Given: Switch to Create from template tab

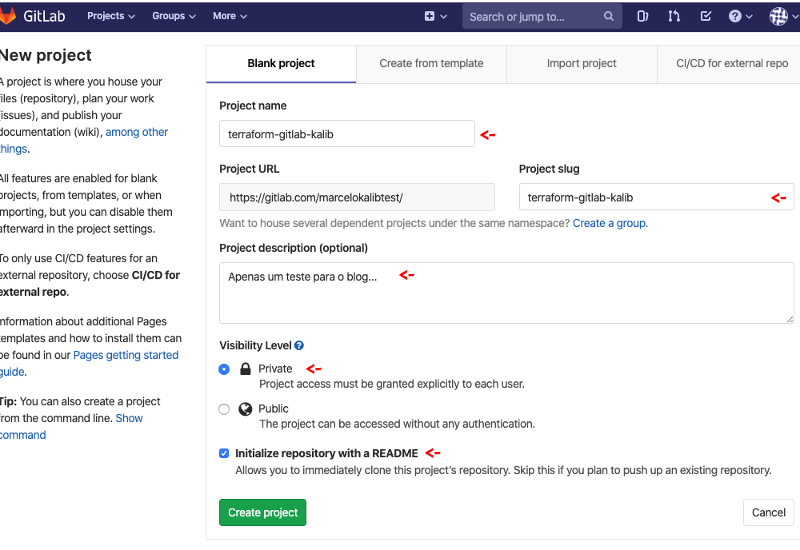Looking at the screenshot, I should (431, 64).
